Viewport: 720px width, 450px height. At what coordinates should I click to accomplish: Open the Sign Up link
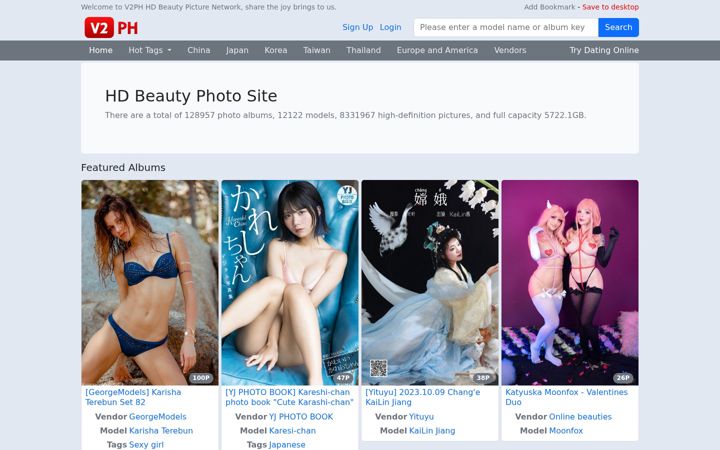(x=358, y=27)
